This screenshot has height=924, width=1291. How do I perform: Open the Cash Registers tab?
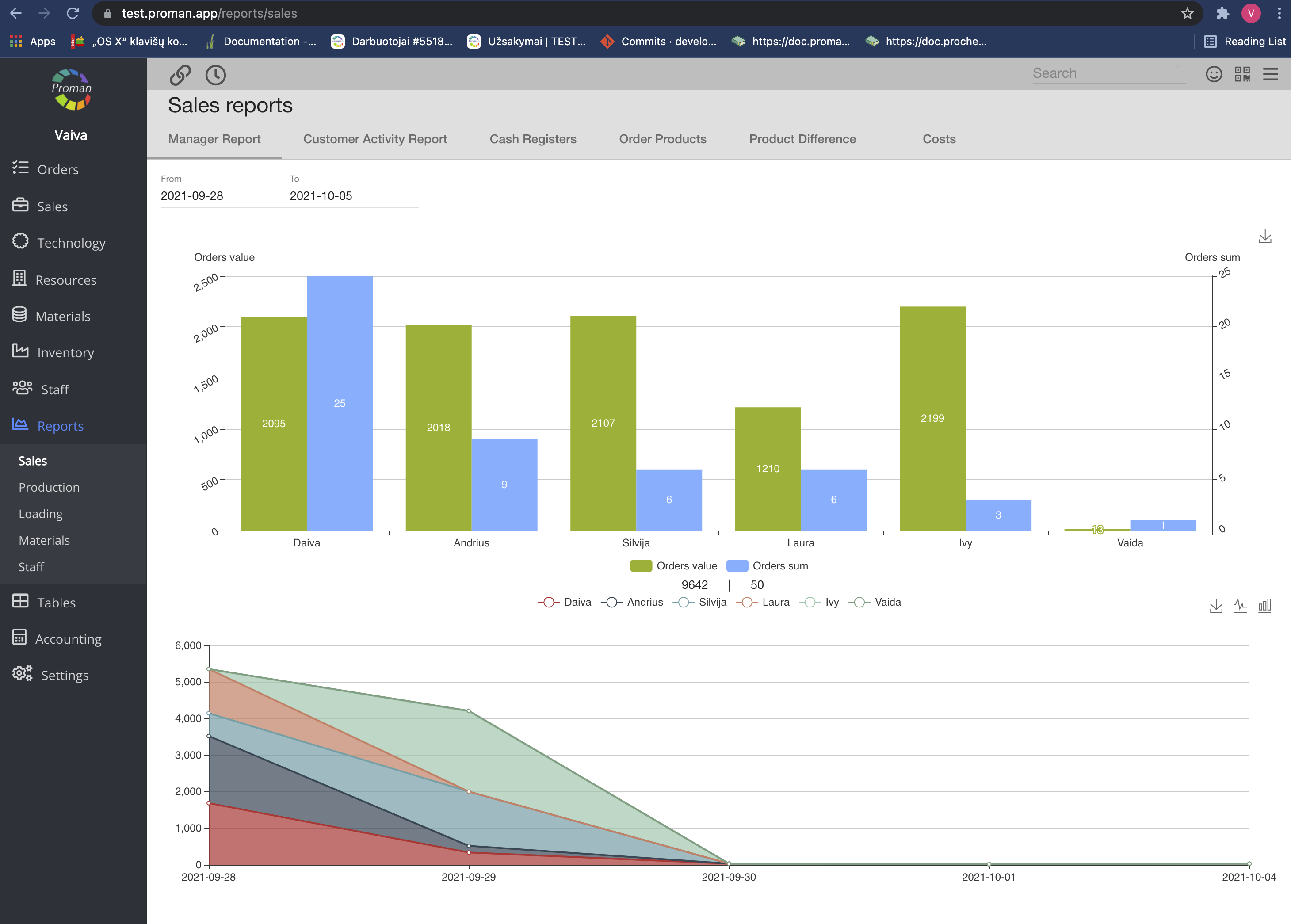(533, 139)
